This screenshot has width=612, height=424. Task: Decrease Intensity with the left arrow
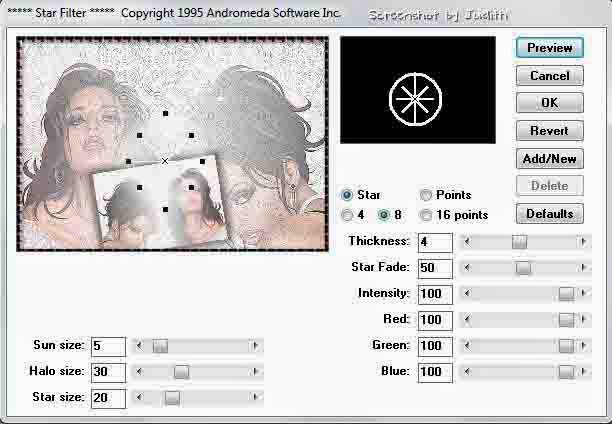467,294
